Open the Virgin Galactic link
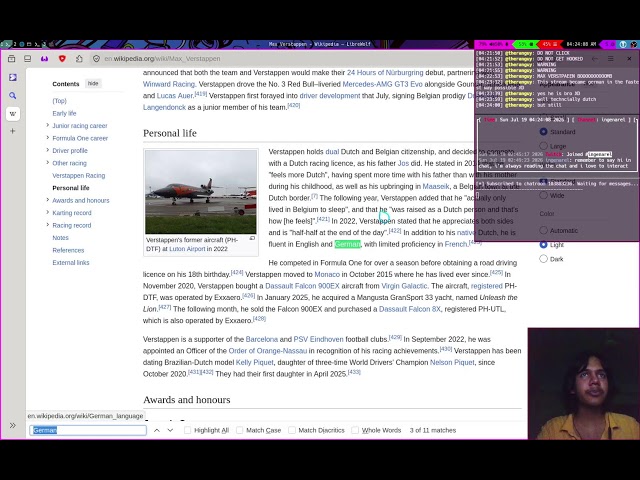 pyautogui.click(x=404, y=286)
